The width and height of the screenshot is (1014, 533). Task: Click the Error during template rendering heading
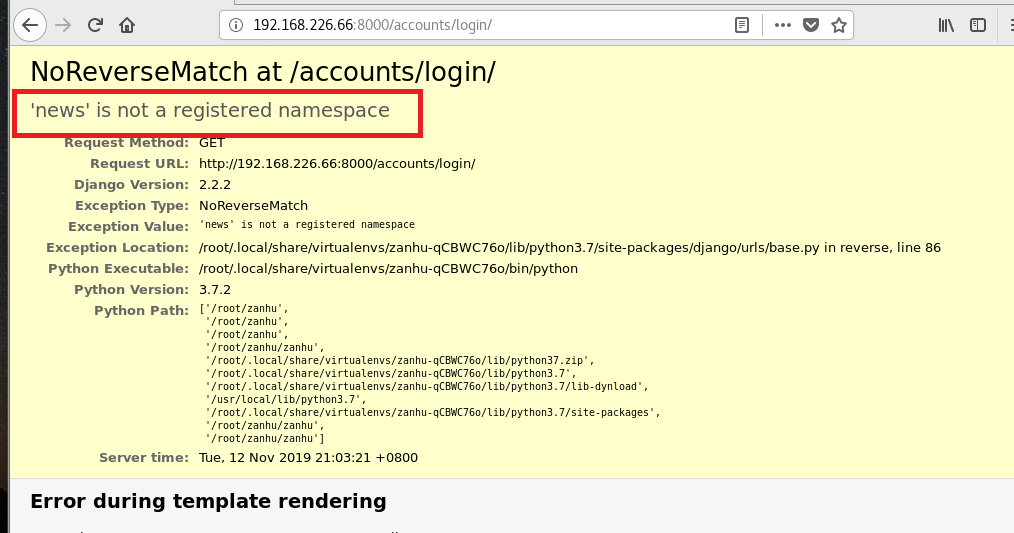[x=208, y=501]
